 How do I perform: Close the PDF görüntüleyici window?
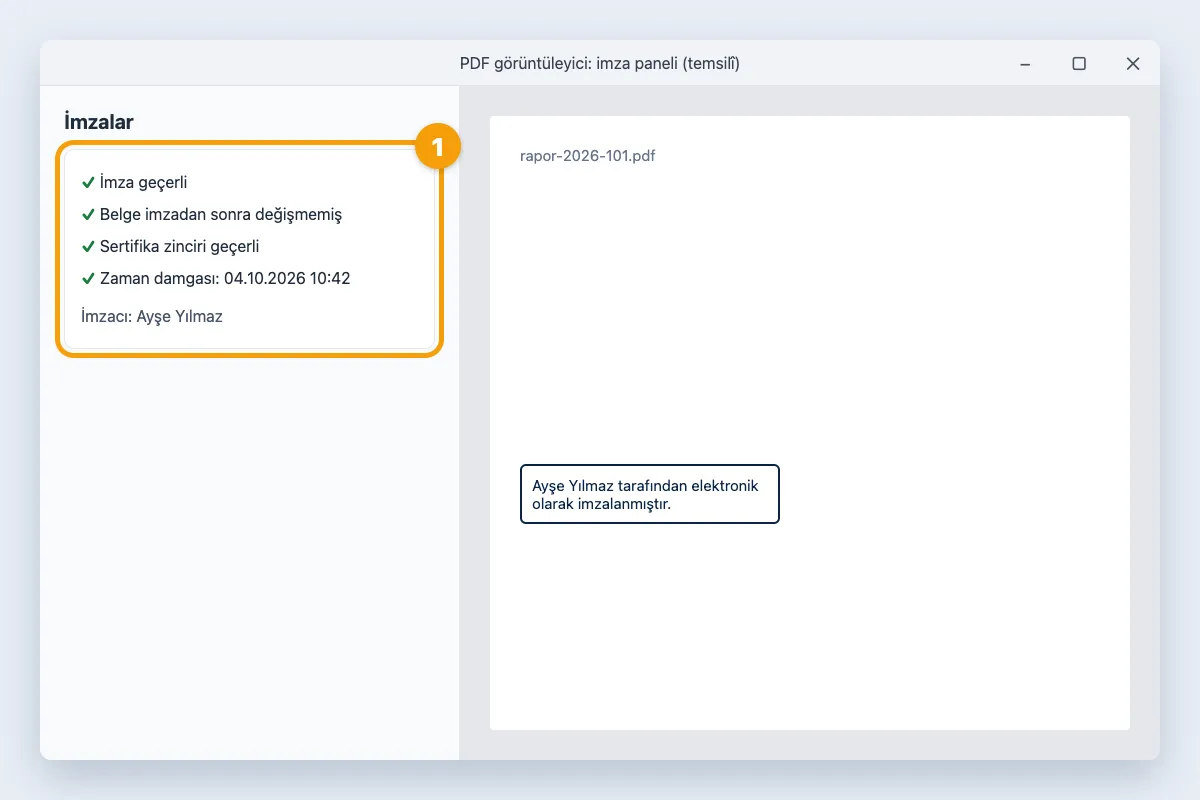pos(1133,64)
